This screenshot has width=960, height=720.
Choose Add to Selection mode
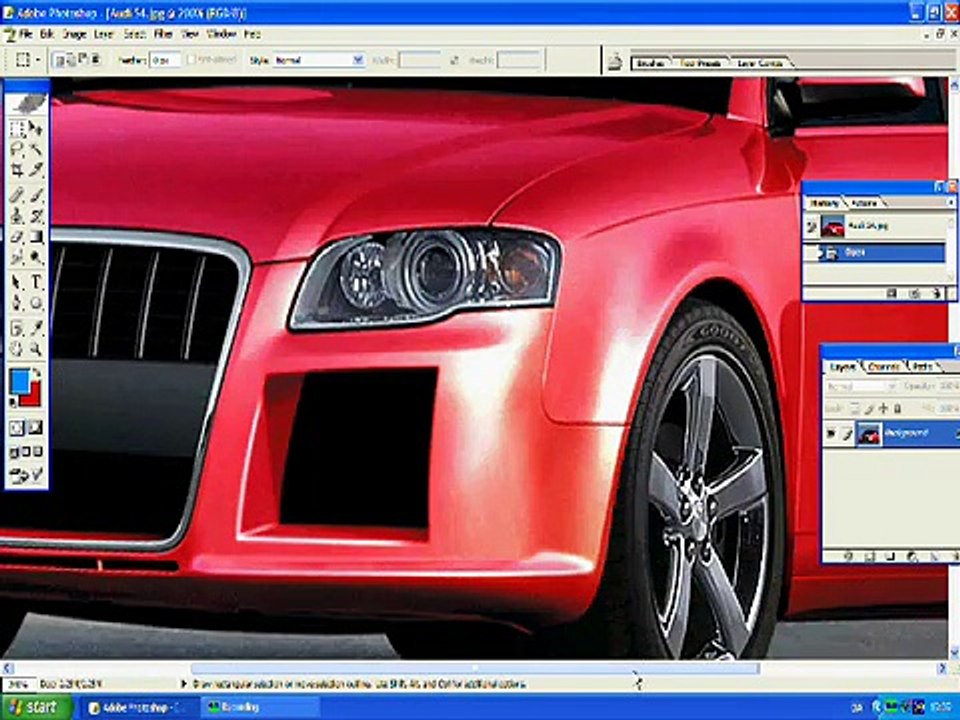pyautogui.click(x=71, y=60)
